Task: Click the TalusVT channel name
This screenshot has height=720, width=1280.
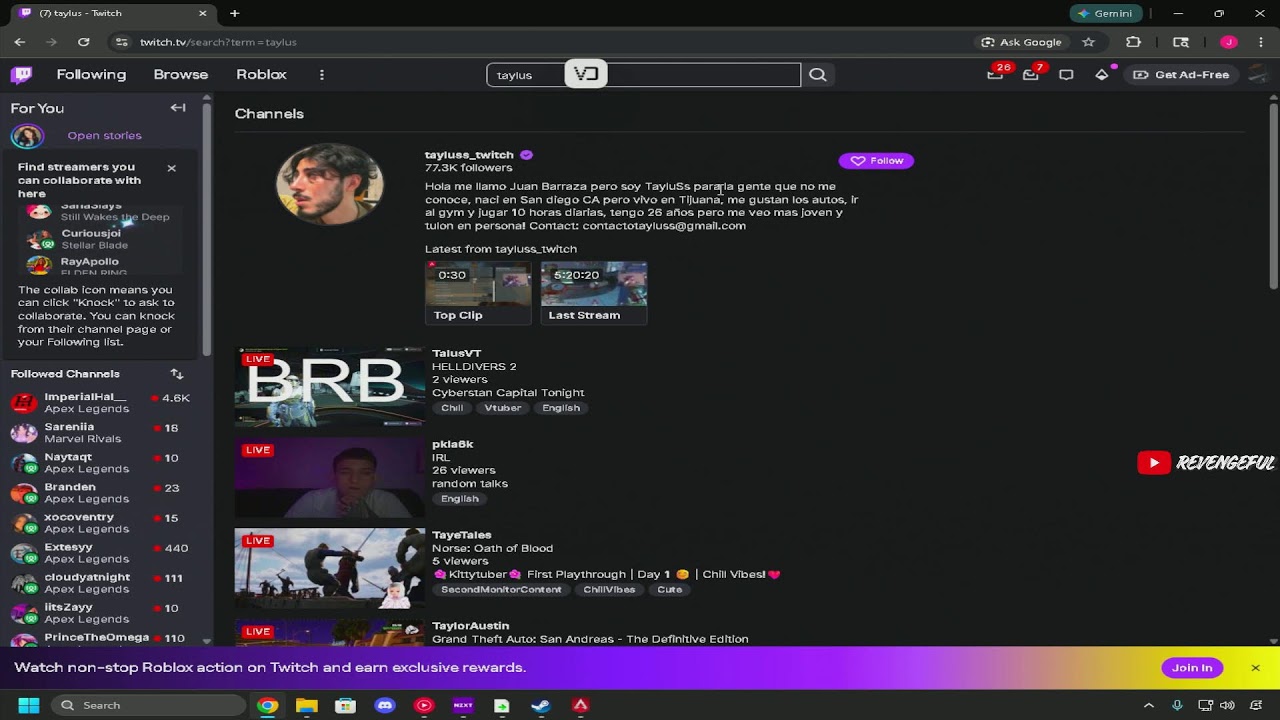Action: [x=457, y=353]
